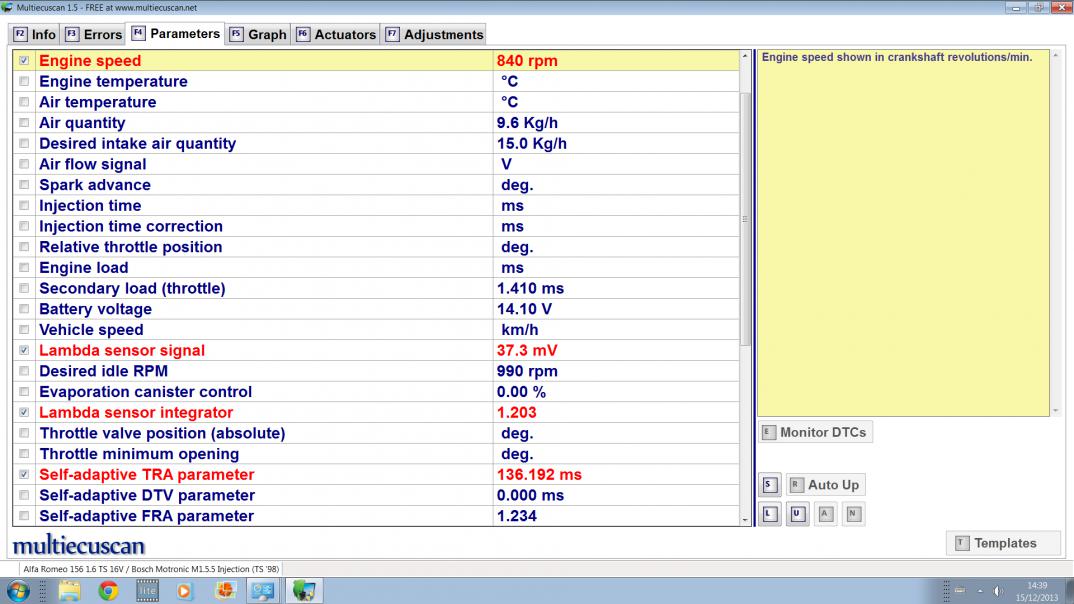Open Windows Explorer folder in taskbar
The height and width of the screenshot is (604, 1074).
click(69, 590)
